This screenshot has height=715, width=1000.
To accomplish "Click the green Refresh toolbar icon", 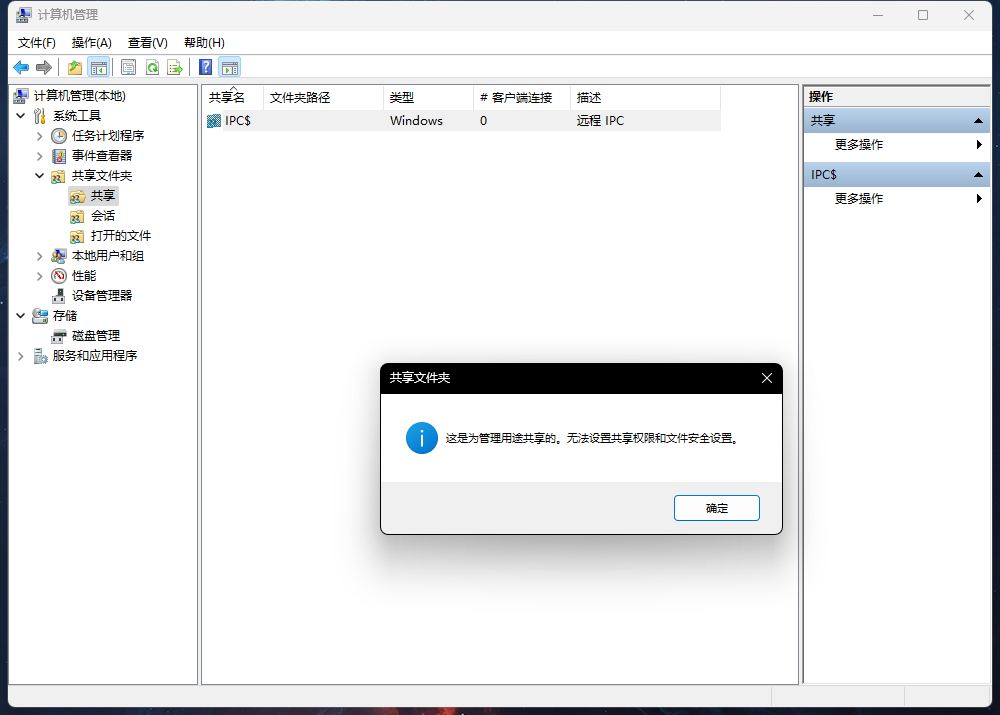I will tap(152, 68).
